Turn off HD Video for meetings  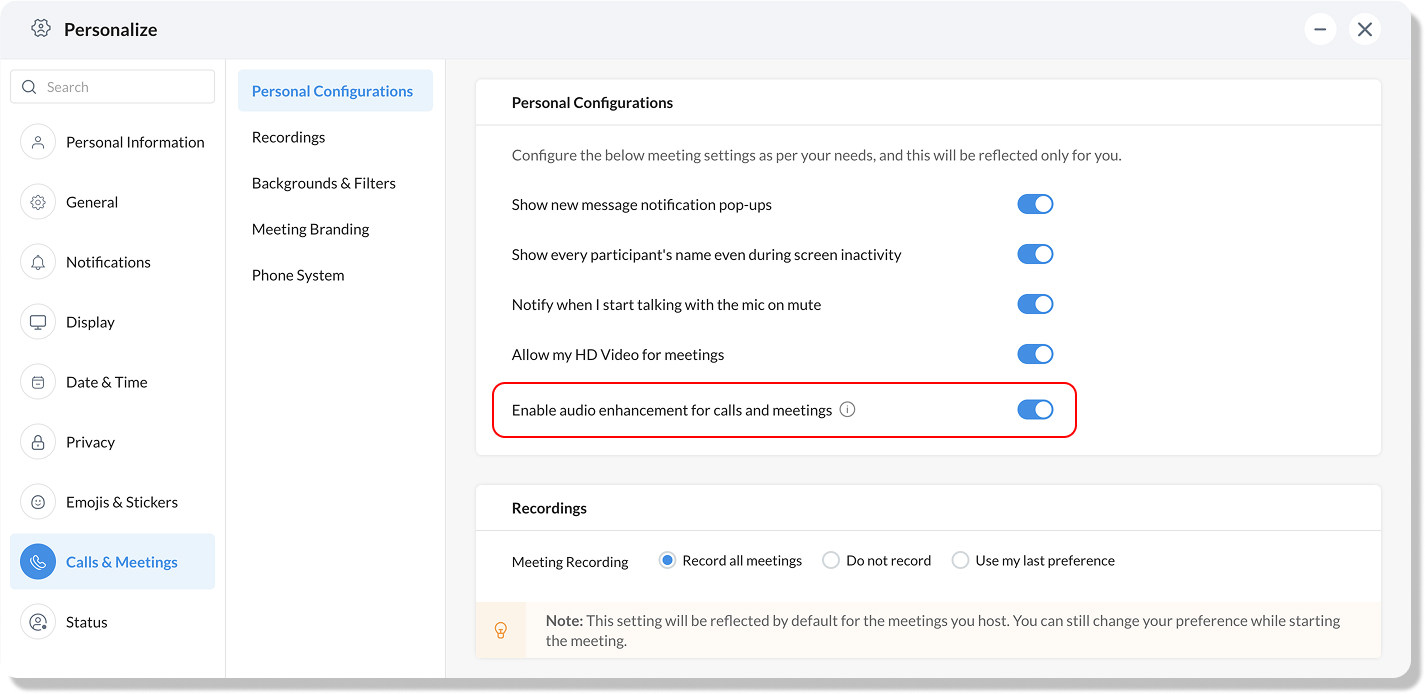click(1035, 354)
